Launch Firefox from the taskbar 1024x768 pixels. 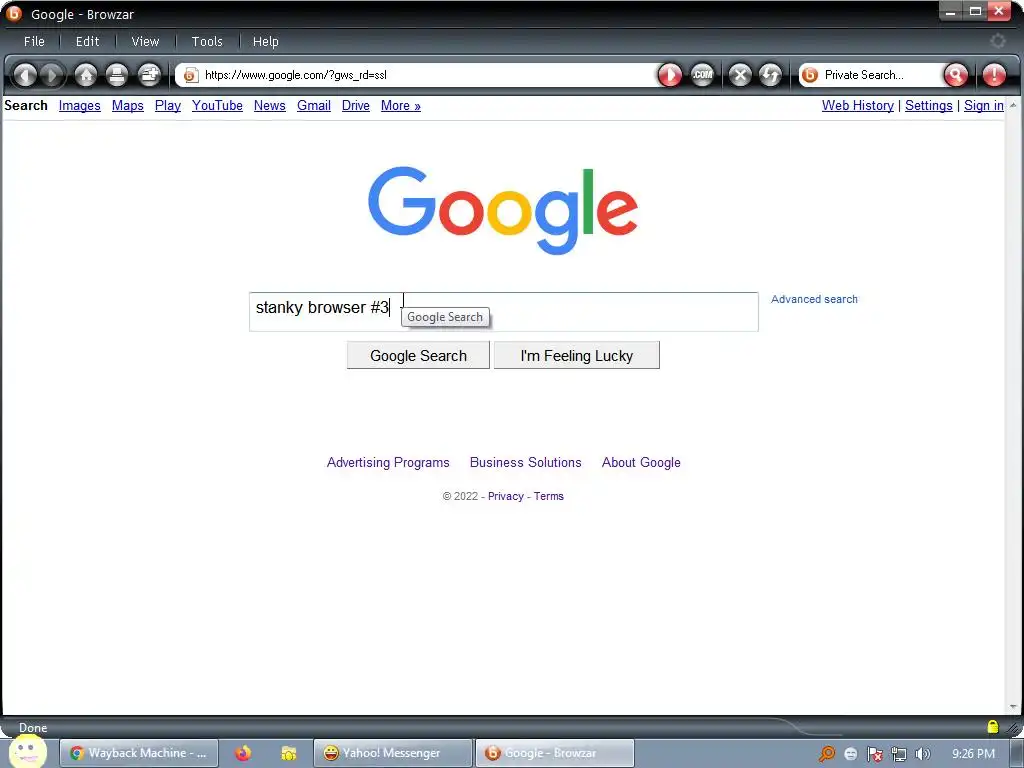click(243, 753)
